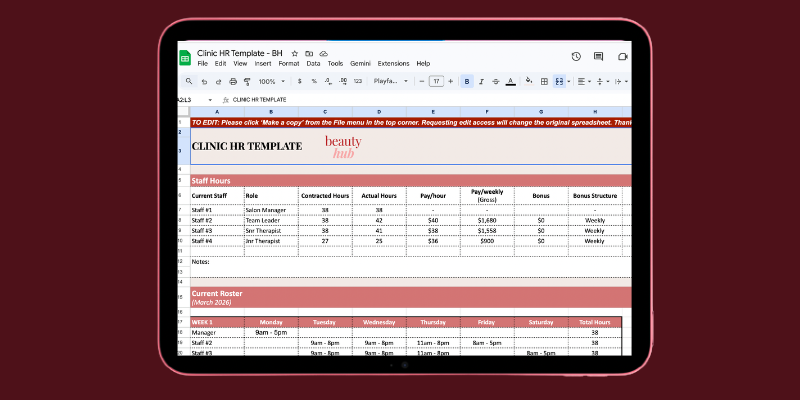Undo the last action
The width and height of the screenshot is (800, 400).
click(x=205, y=82)
